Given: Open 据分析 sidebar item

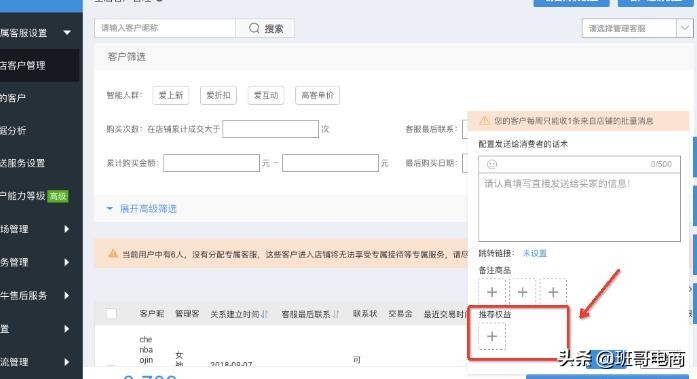Looking at the screenshot, I should [13, 130].
